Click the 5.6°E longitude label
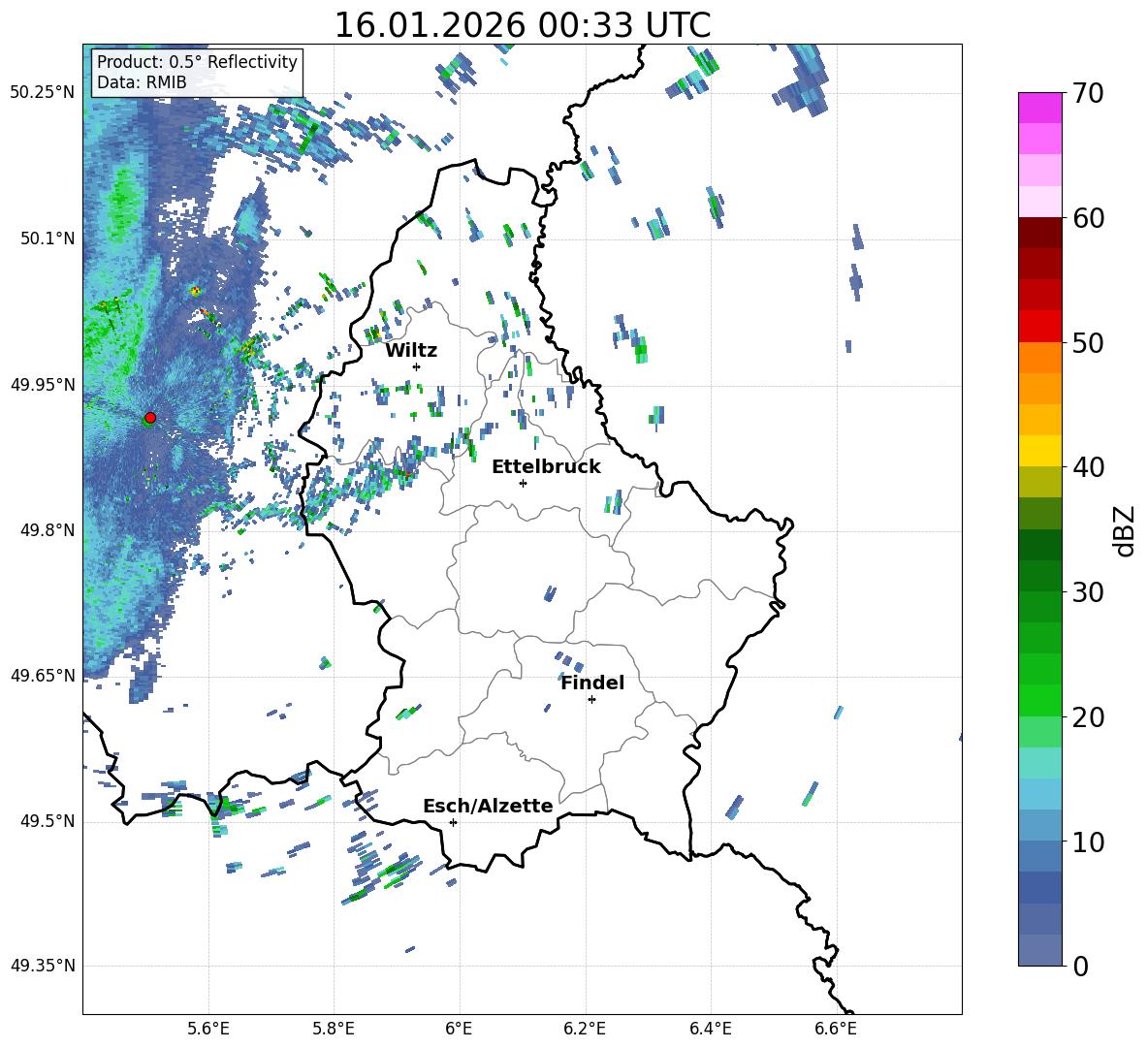 tap(208, 1030)
